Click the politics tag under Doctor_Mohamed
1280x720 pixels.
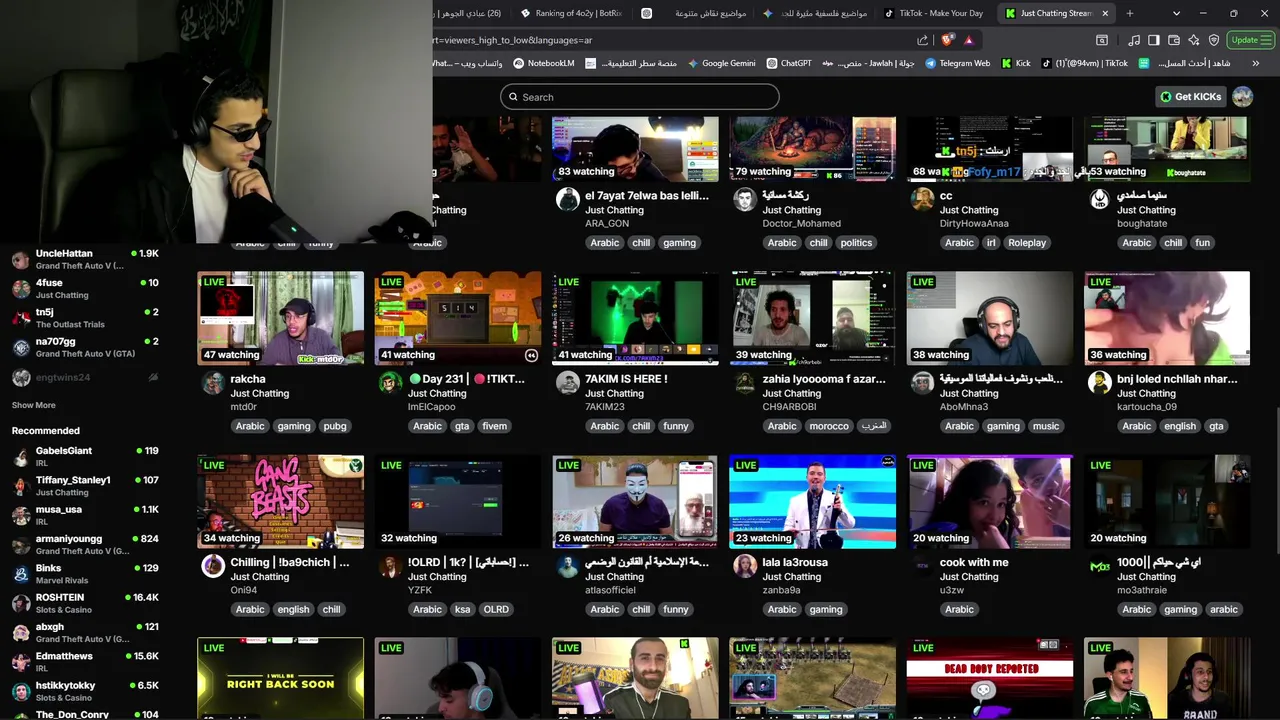click(x=856, y=243)
